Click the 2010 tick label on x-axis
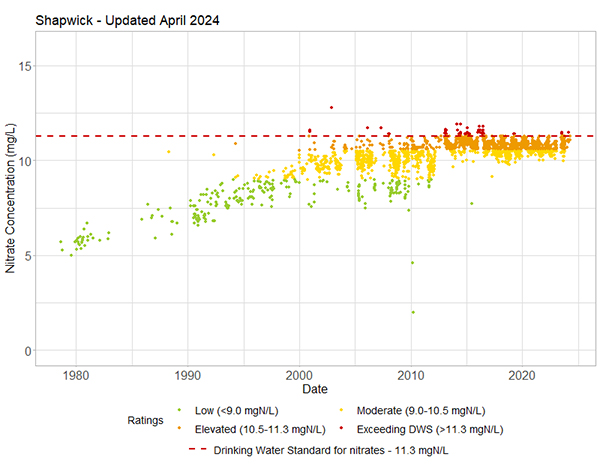Viewport: 600px width, 470px height. pyautogui.click(x=411, y=375)
